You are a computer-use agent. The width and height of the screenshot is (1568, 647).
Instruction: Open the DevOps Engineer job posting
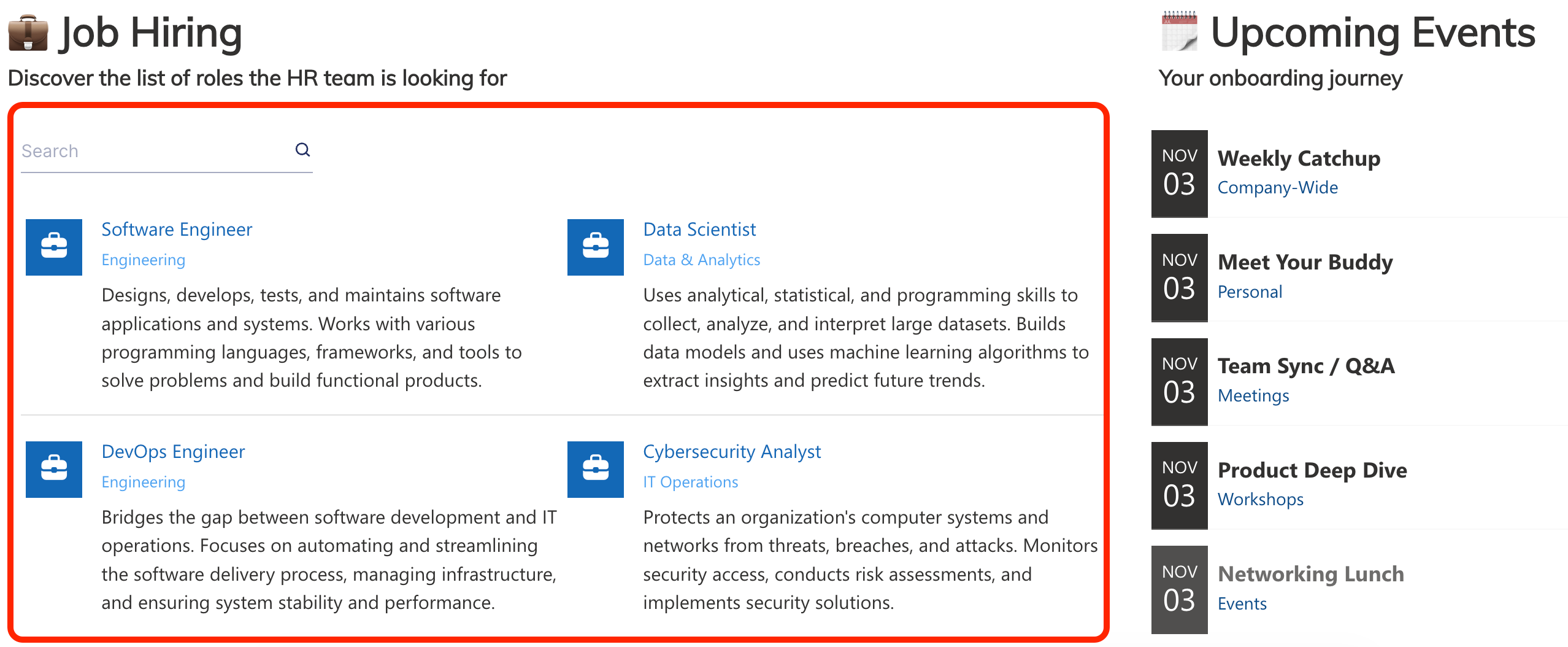(x=173, y=451)
